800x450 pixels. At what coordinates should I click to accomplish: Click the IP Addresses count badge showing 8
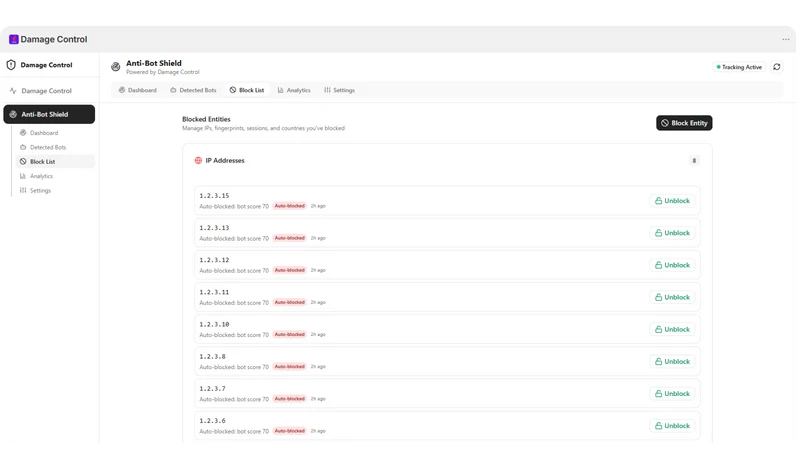(693, 161)
